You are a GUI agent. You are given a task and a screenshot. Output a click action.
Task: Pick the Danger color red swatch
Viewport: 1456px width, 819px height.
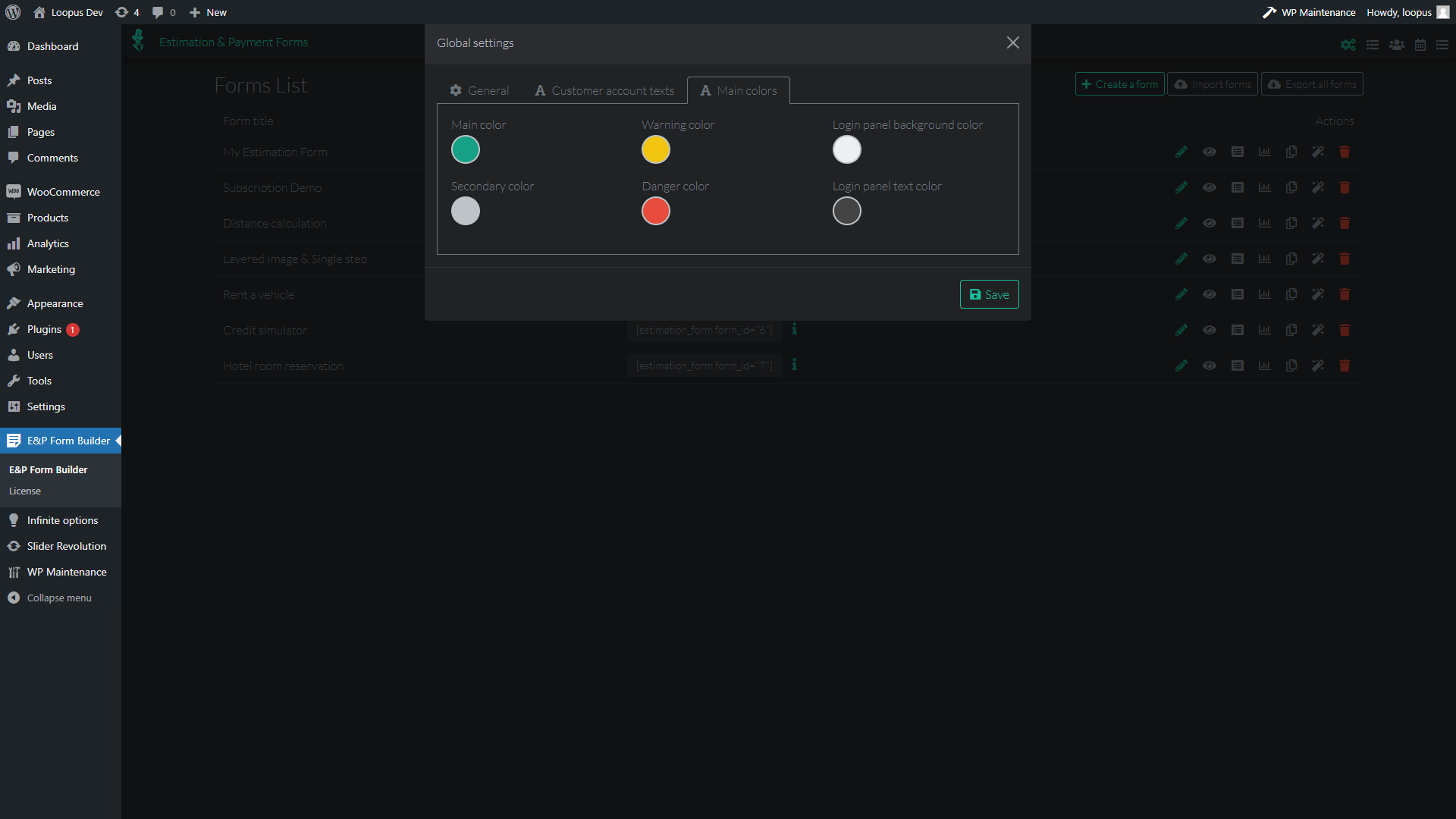[x=656, y=211]
